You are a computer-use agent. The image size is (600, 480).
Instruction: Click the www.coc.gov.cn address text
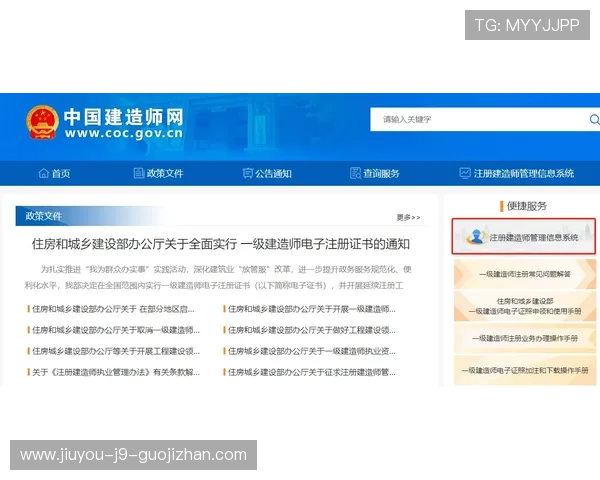[124, 133]
